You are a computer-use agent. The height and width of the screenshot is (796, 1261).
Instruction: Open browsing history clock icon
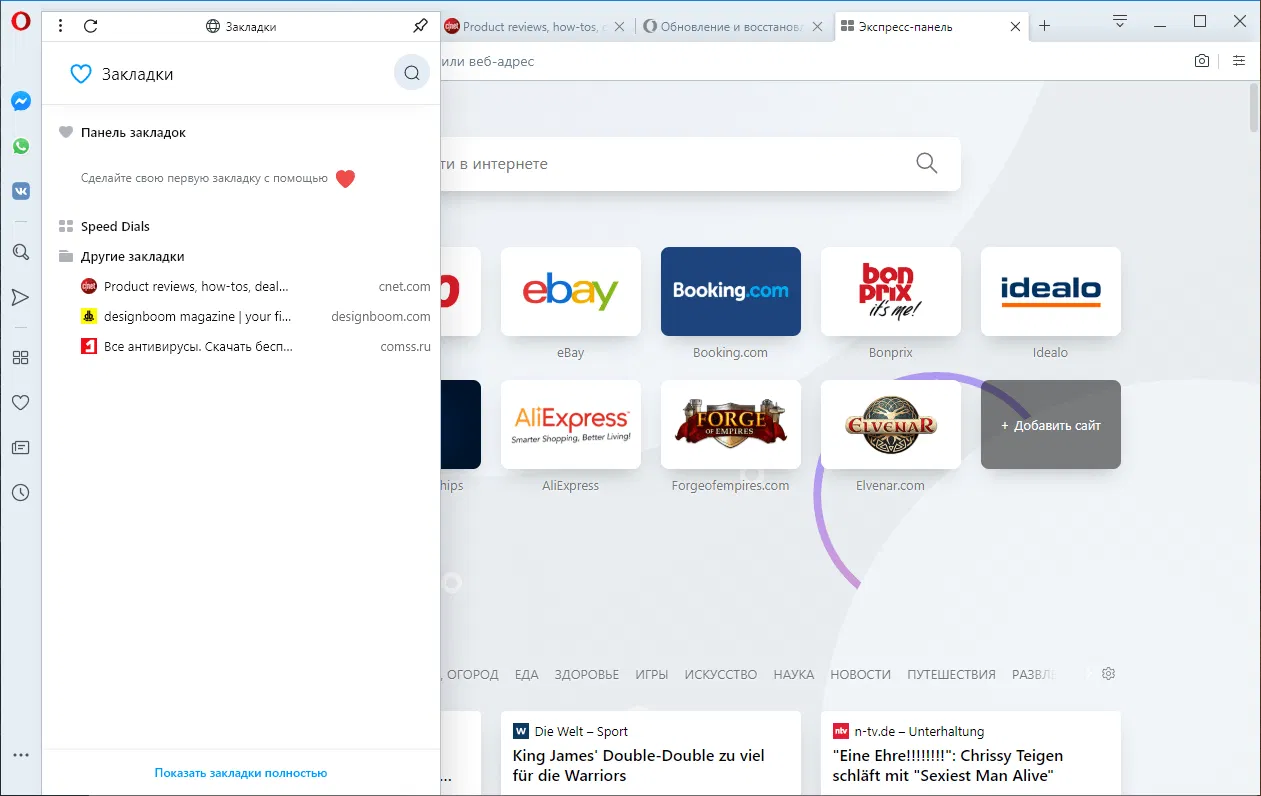(x=20, y=493)
